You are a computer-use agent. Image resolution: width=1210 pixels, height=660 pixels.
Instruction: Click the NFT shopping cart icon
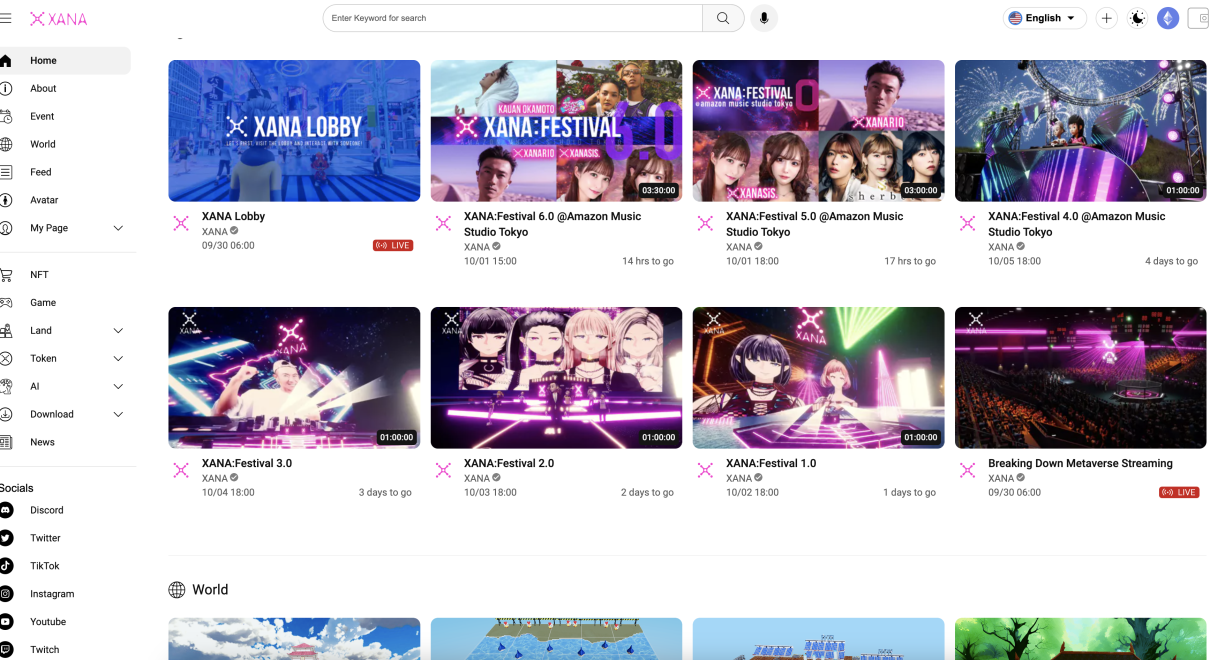coord(6,275)
